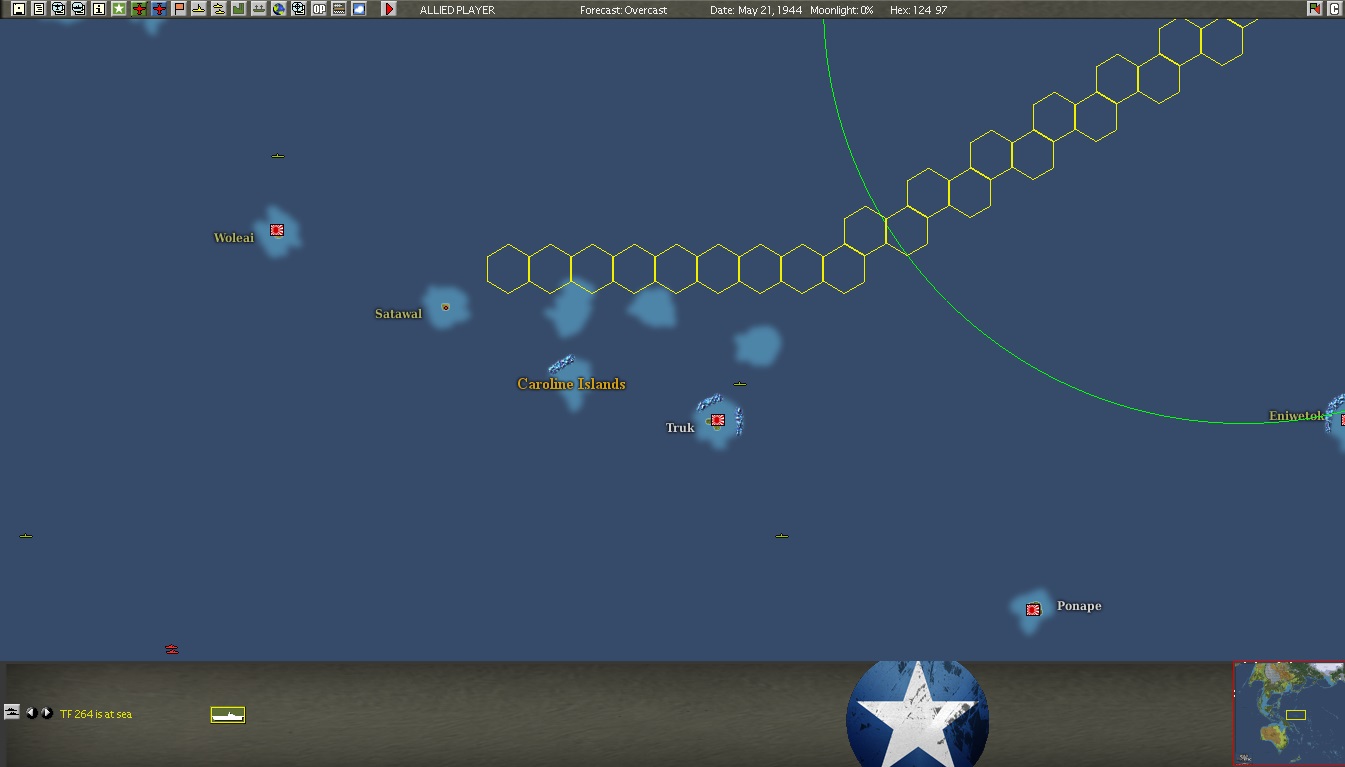Click the Truk map label

(x=680, y=428)
